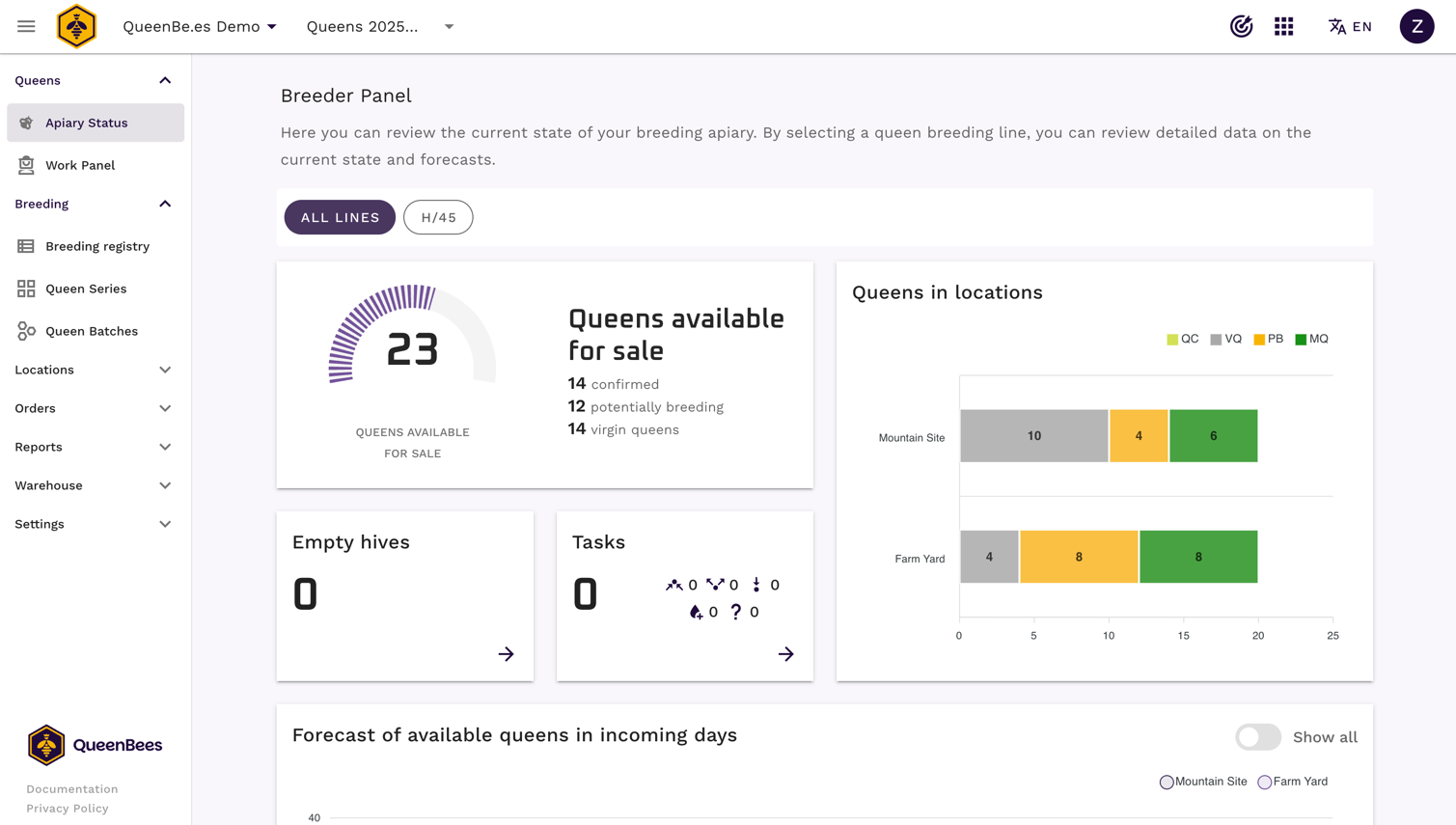Open the Documentation link

[x=72, y=789]
